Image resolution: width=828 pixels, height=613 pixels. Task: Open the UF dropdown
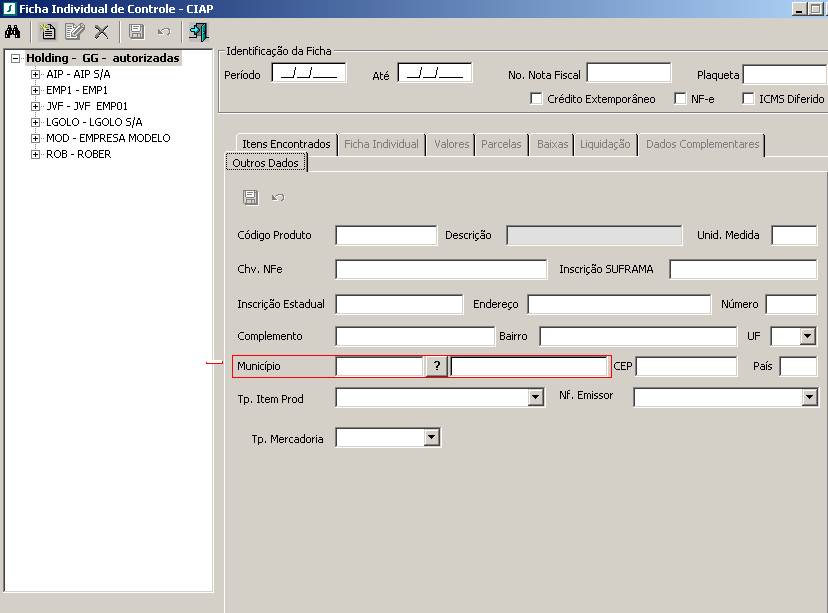pyautogui.click(x=807, y=337)
